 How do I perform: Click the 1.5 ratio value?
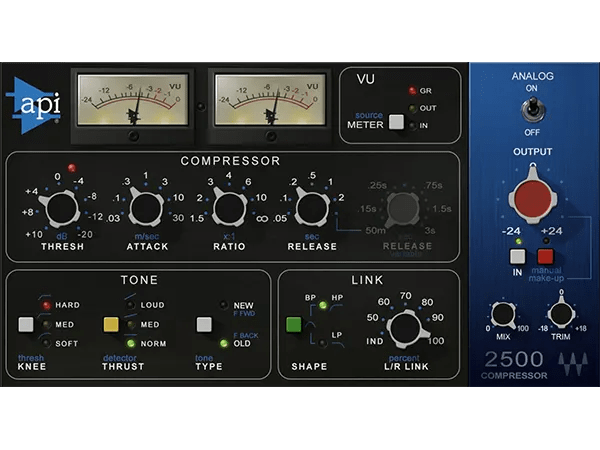197,218
